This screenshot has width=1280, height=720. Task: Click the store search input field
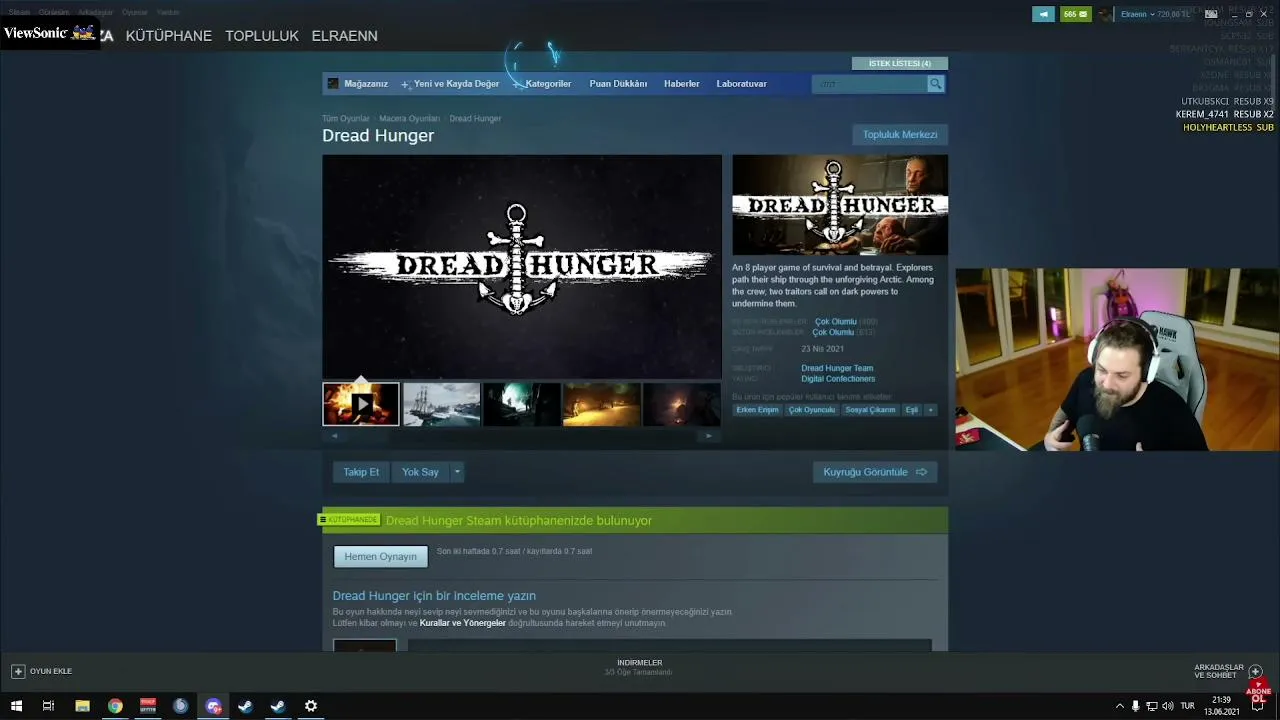(870, 84)
